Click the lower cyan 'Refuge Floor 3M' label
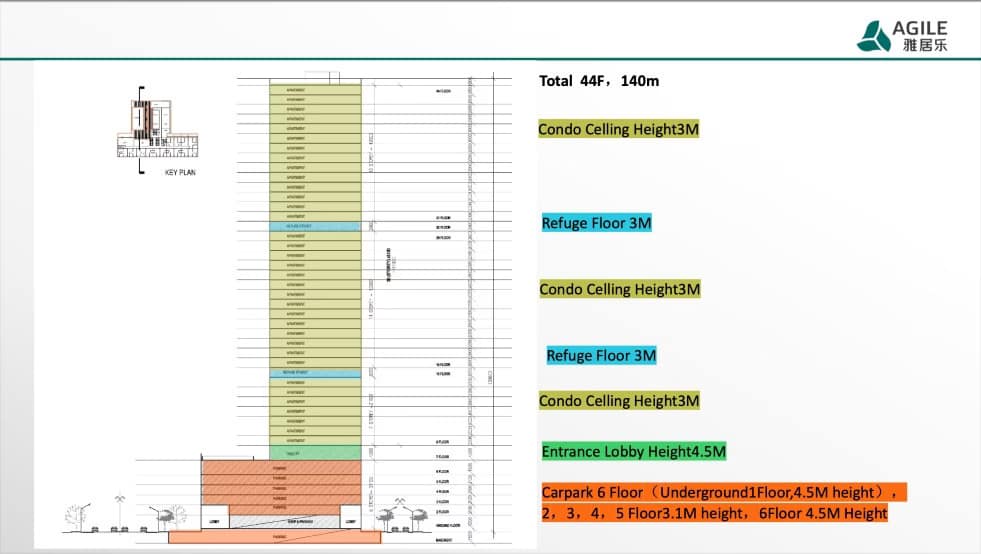Screen dimensions: 981x554 [x=601, y=355]
